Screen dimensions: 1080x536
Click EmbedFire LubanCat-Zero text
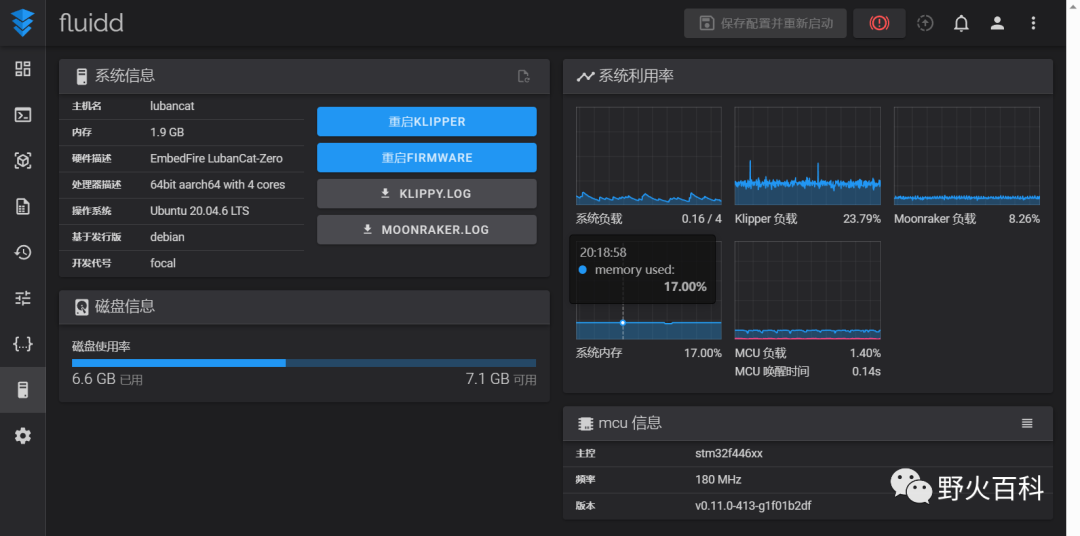(x=216, y=158)
